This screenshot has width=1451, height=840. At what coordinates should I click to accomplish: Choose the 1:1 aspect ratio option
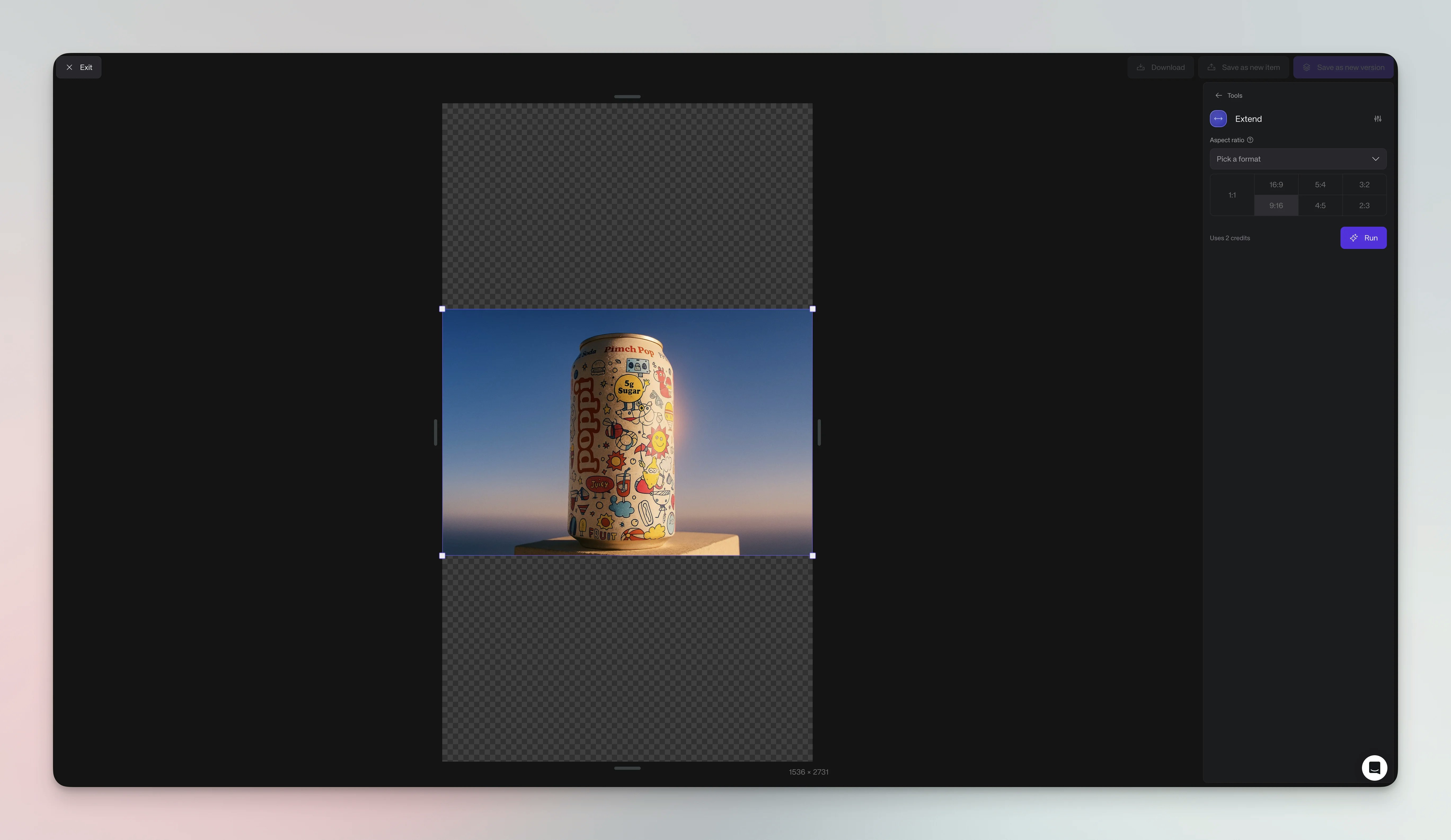[x=1232, y=195]
